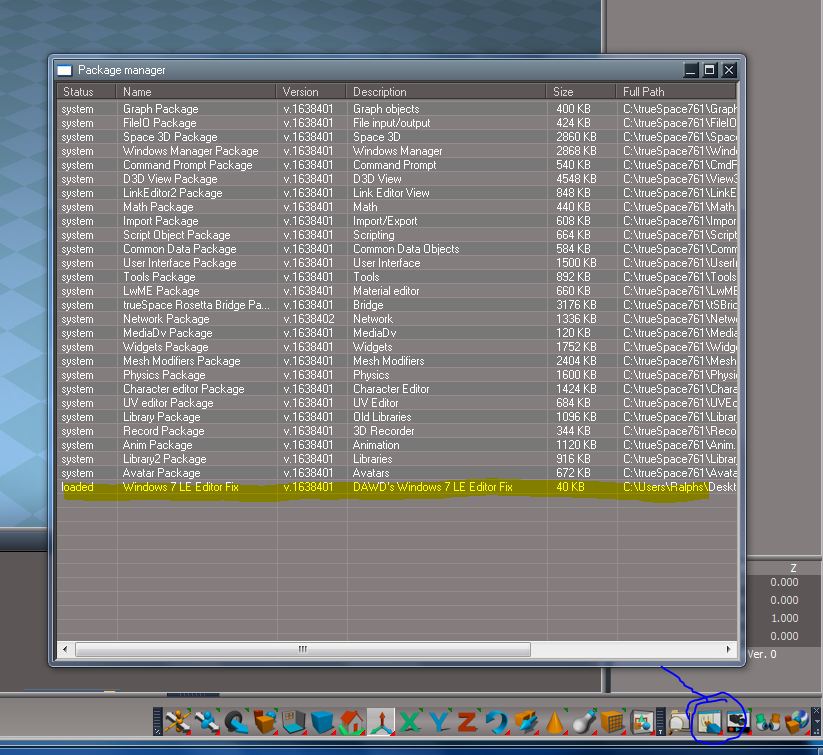Screen dimensions: 823x755
Task: Click the pair of spheres icon
Action: click(x=768, y=722)
